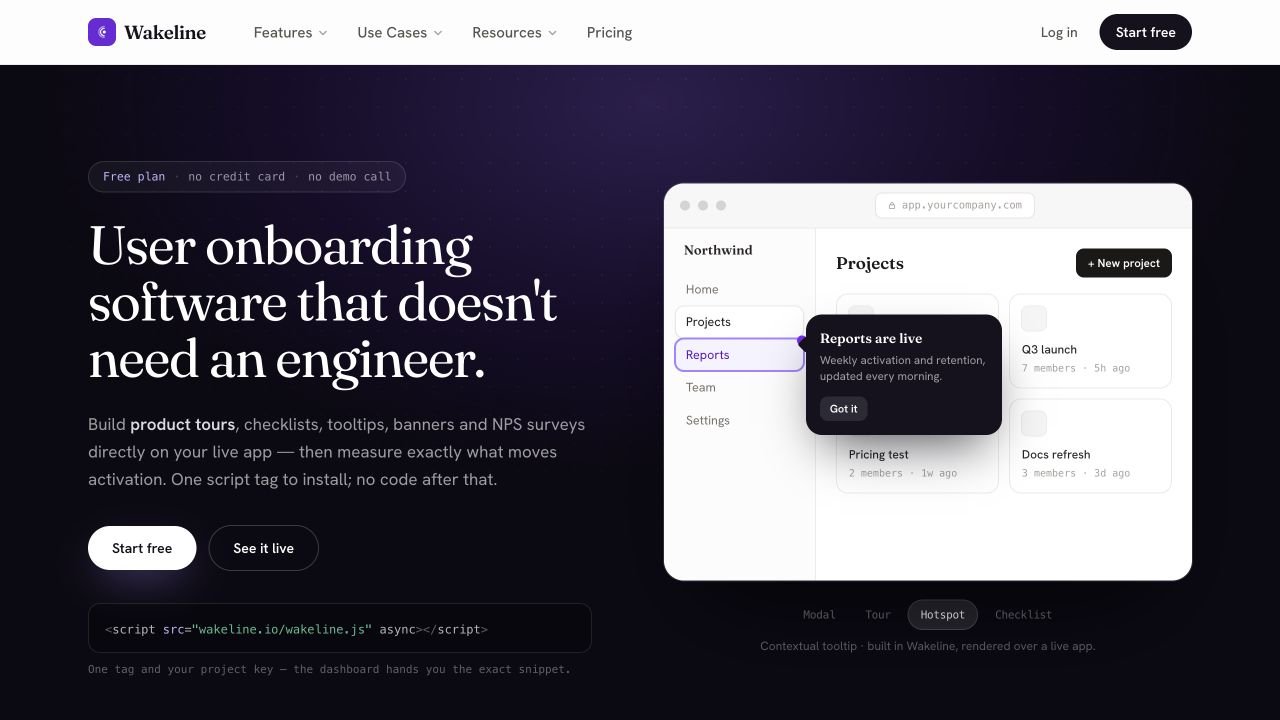1280x720 pixels.
Task: Click the Log in link
Action: pos(1059,32)
